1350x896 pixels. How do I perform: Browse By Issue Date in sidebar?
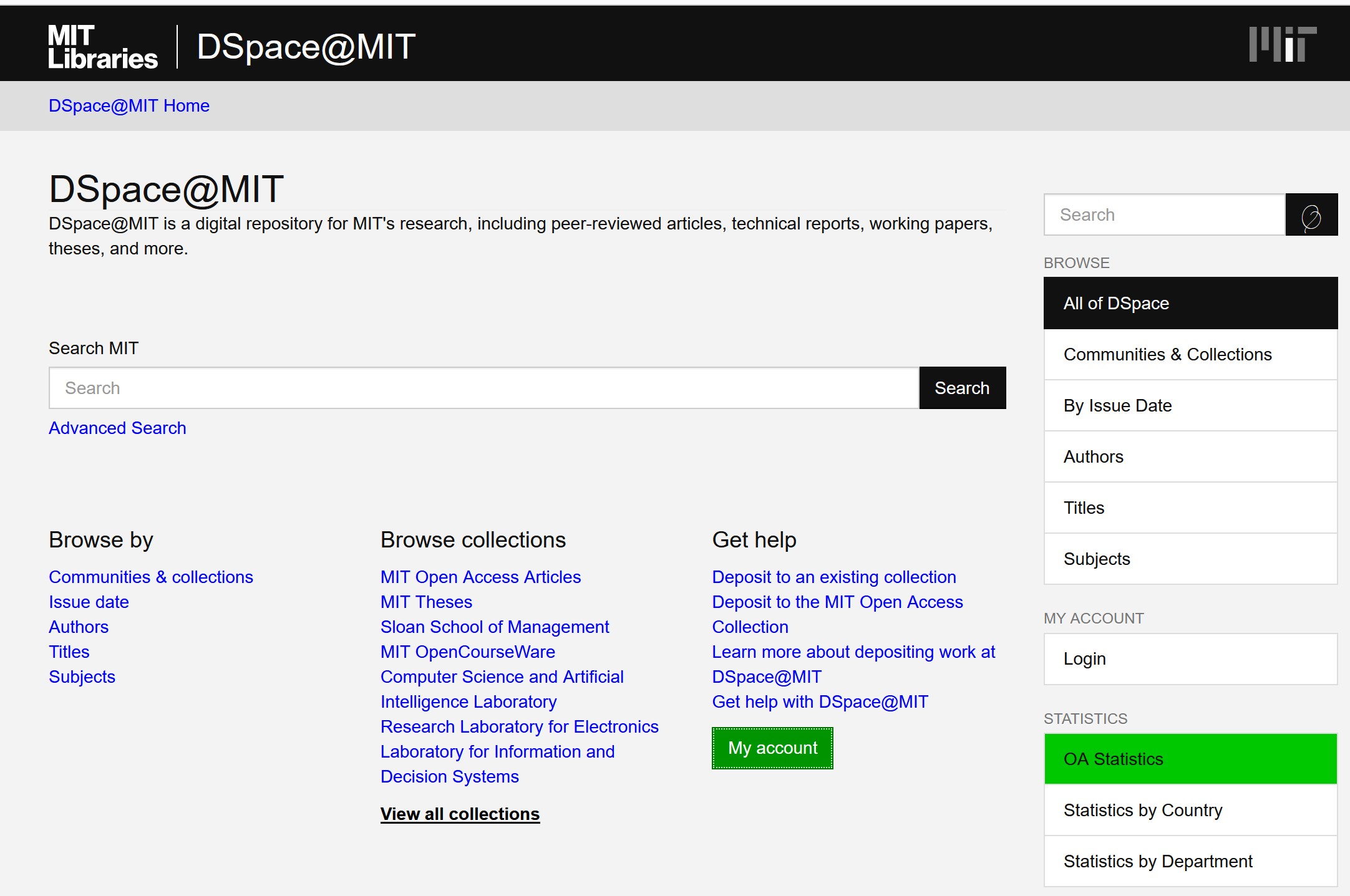[1190, 405]
